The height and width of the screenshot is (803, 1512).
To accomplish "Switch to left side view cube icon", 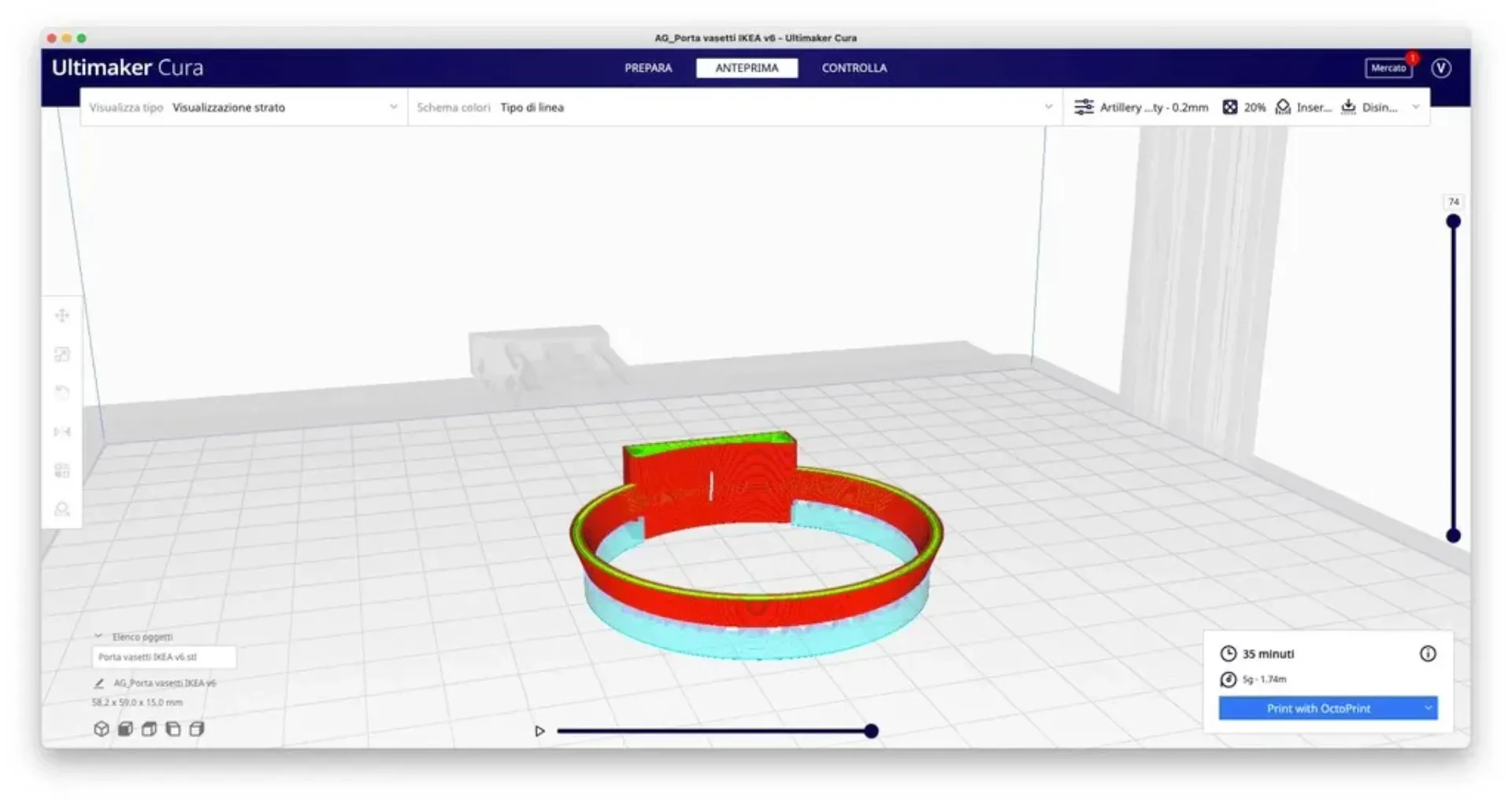I will pos(173,729).
